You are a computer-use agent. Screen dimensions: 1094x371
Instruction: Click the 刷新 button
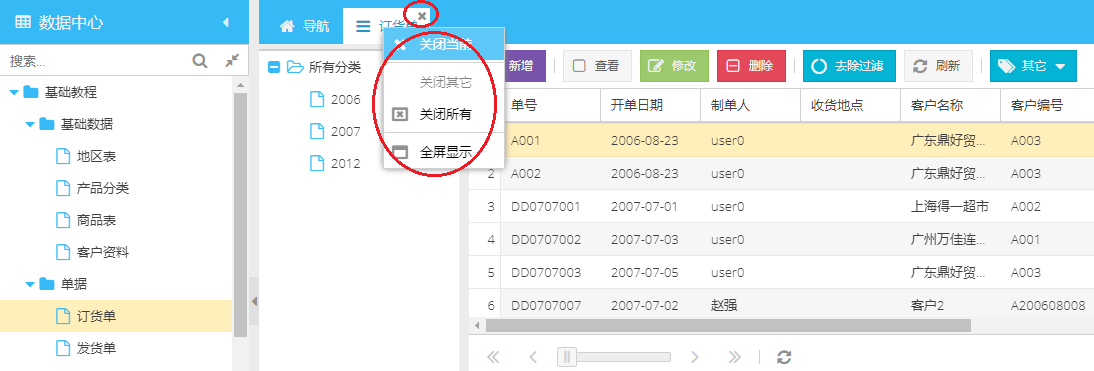938,66
